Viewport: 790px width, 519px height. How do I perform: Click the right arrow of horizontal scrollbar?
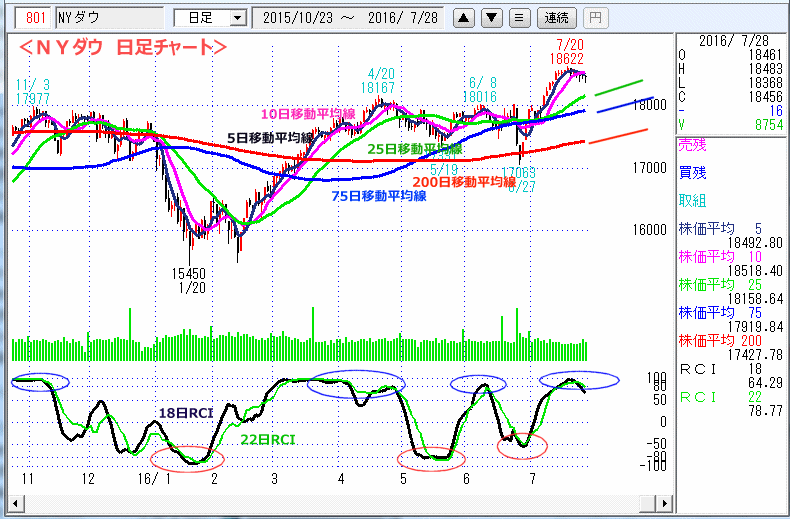pos(665,503)
